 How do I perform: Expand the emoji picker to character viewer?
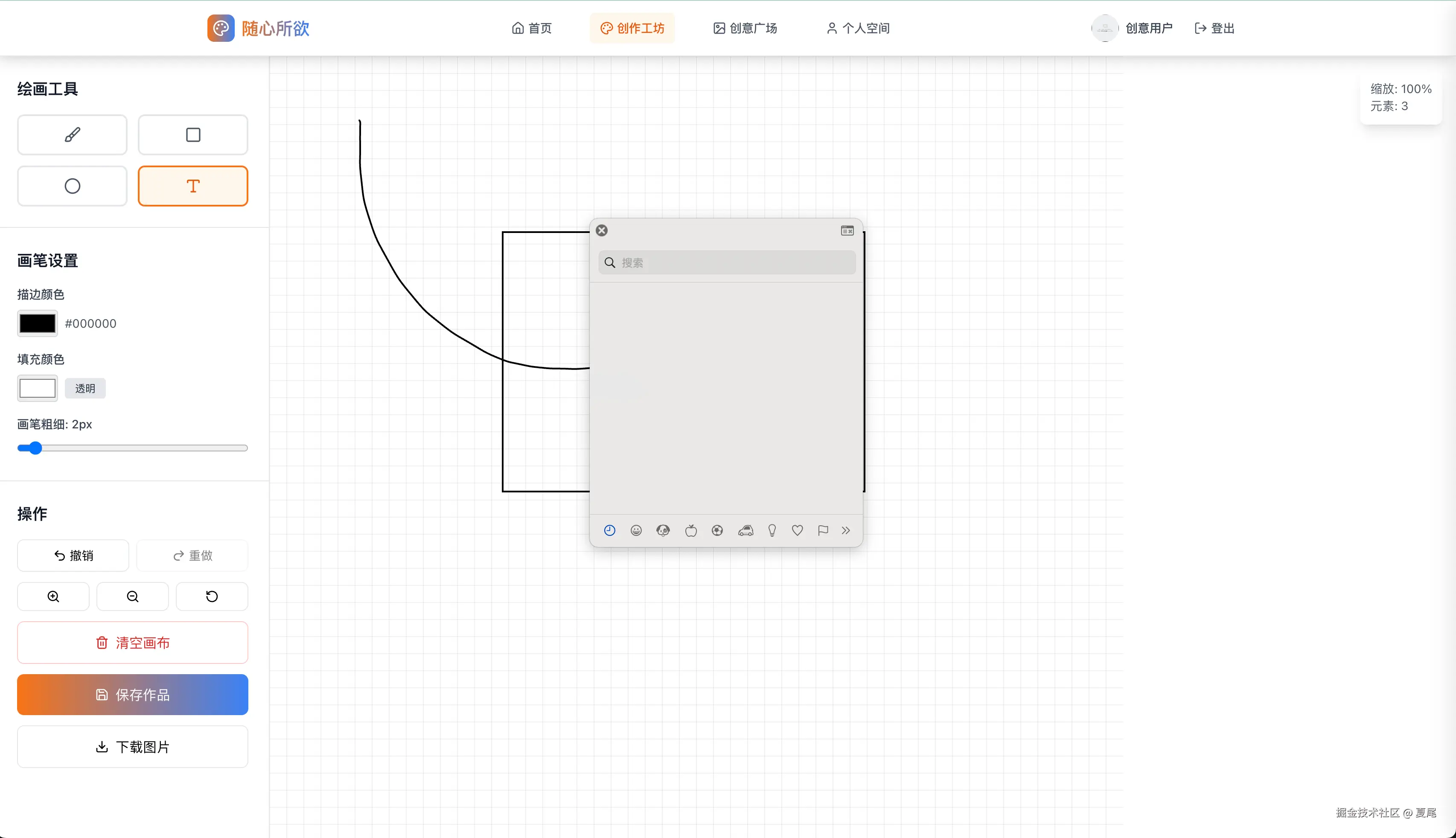click(847, 230)
